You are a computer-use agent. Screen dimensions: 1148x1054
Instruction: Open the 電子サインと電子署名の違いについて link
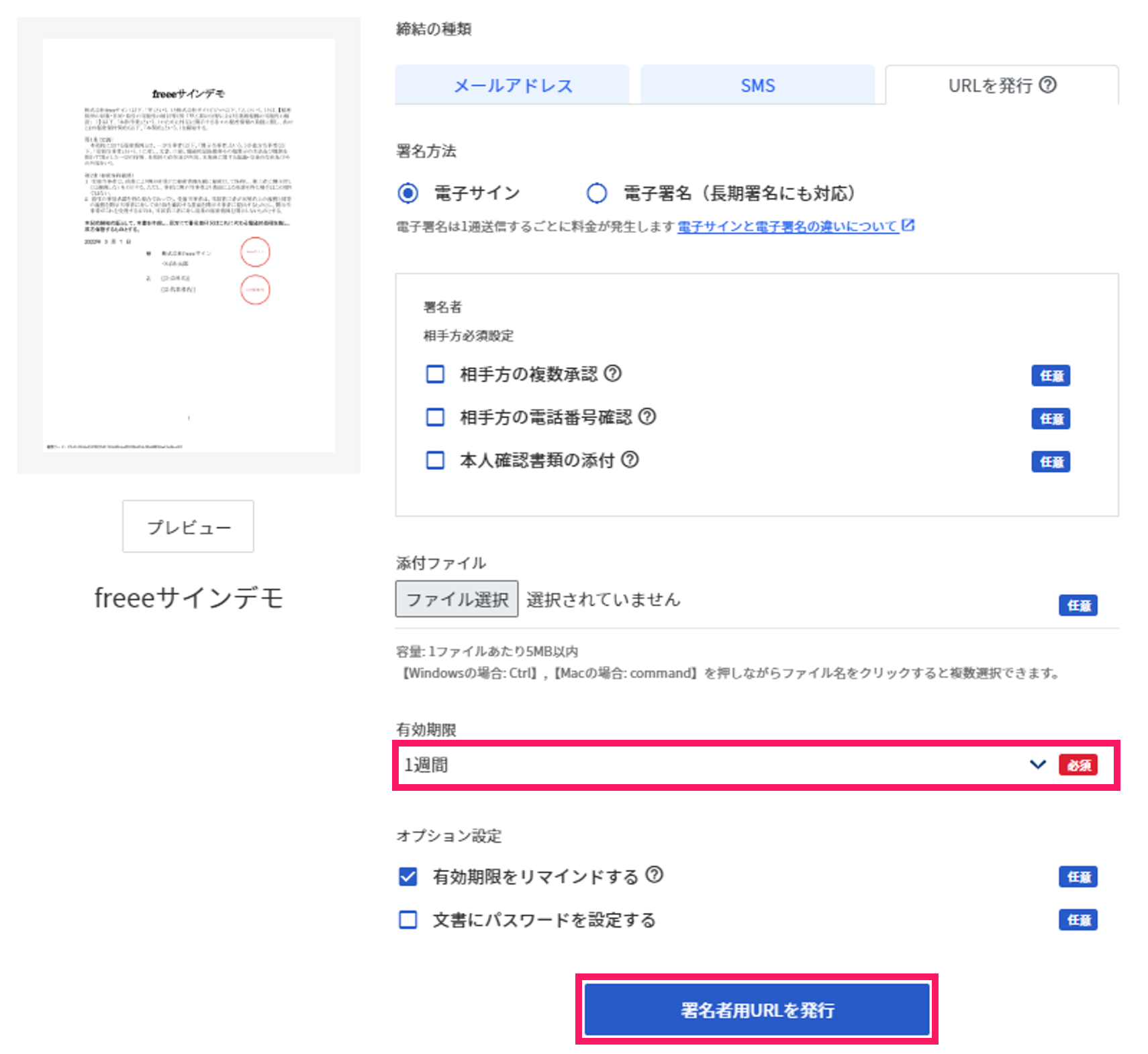point(789,226)
